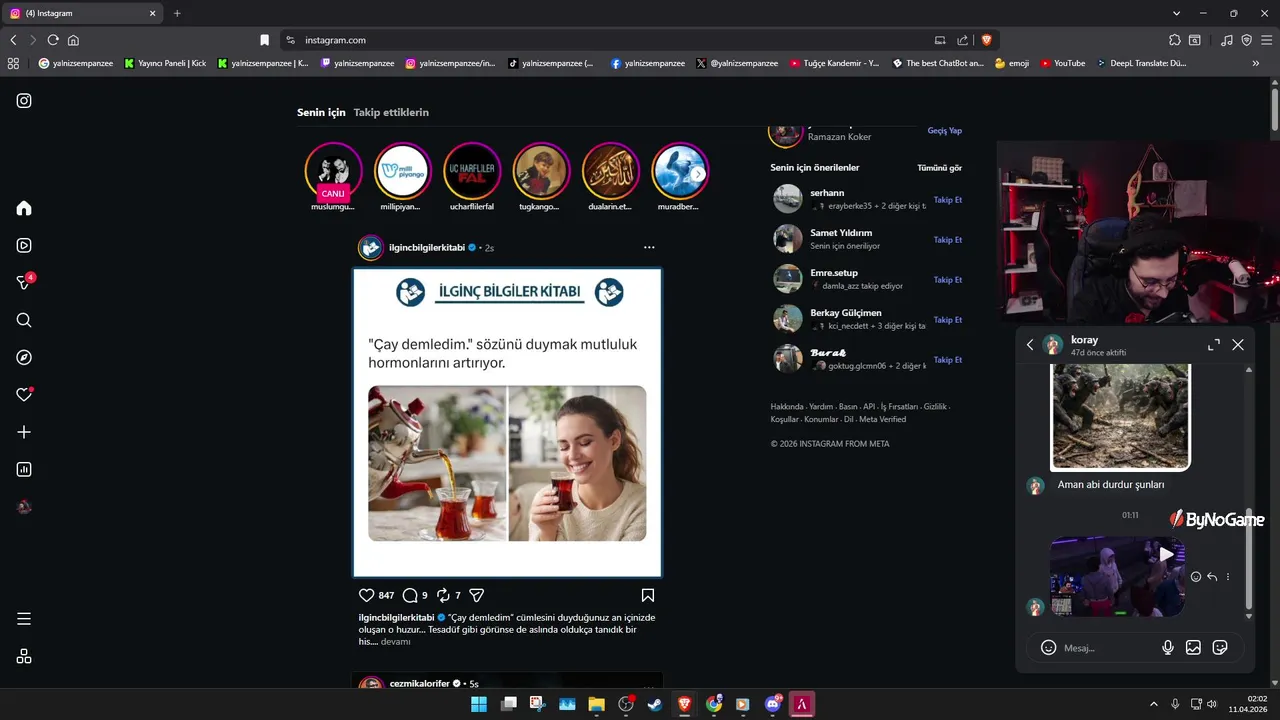Click Tümünü gör suggestions link
This screenshot has width=1280, height=720.
(x=940, y=168)
